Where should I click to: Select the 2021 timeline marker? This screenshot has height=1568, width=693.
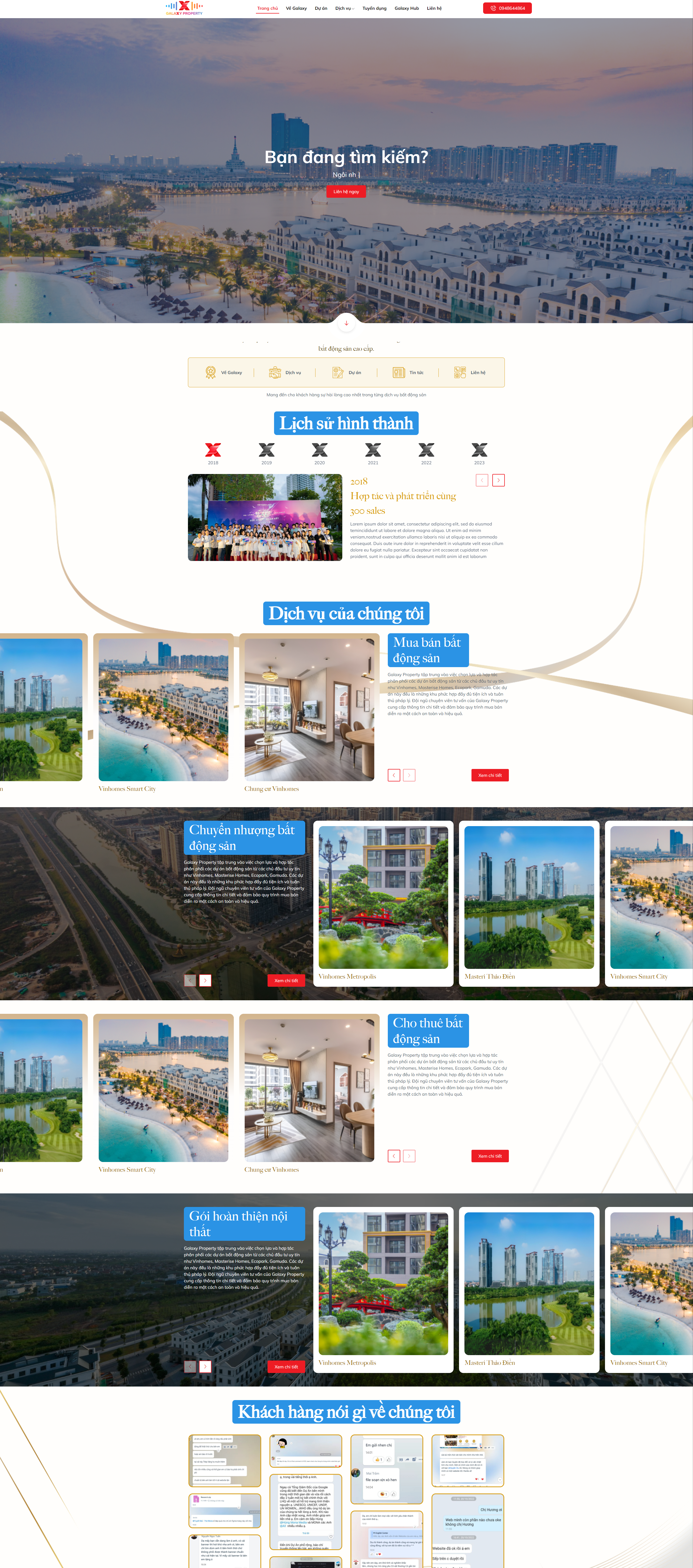click(x=373, y=453)
